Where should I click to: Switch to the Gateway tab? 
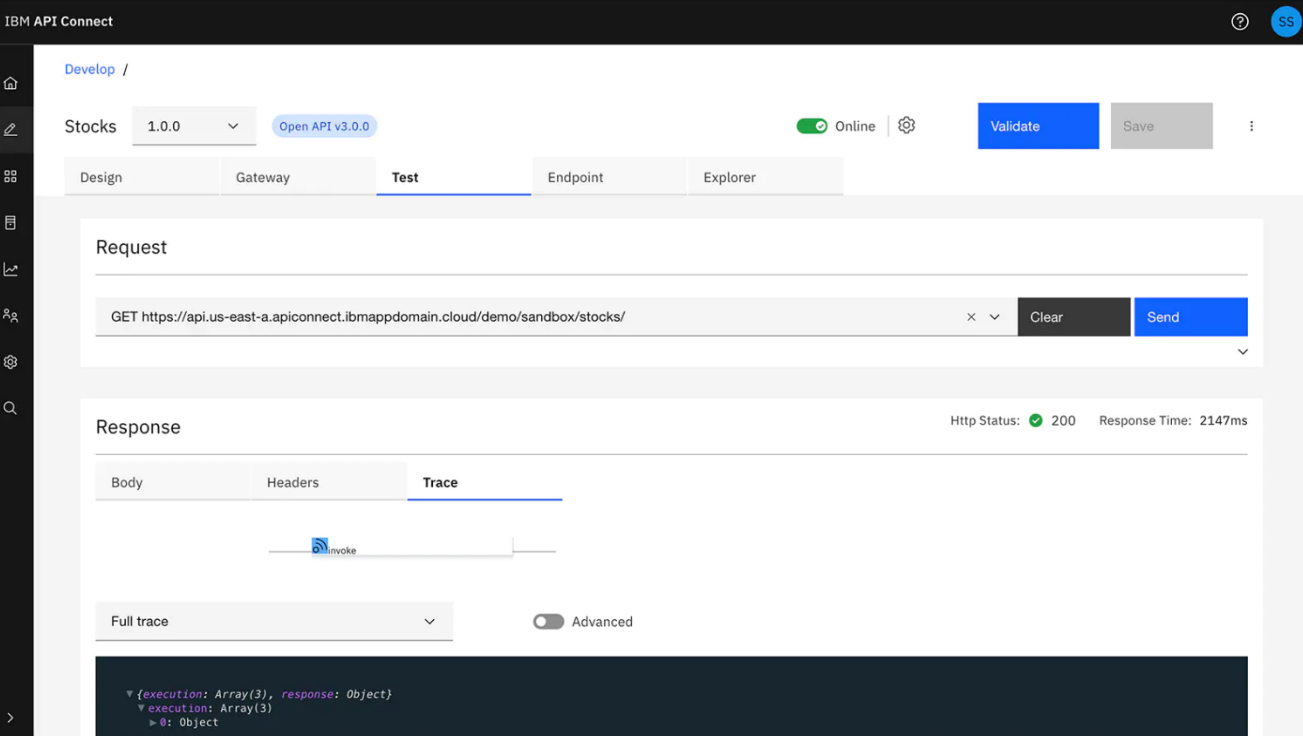[298, 177]
